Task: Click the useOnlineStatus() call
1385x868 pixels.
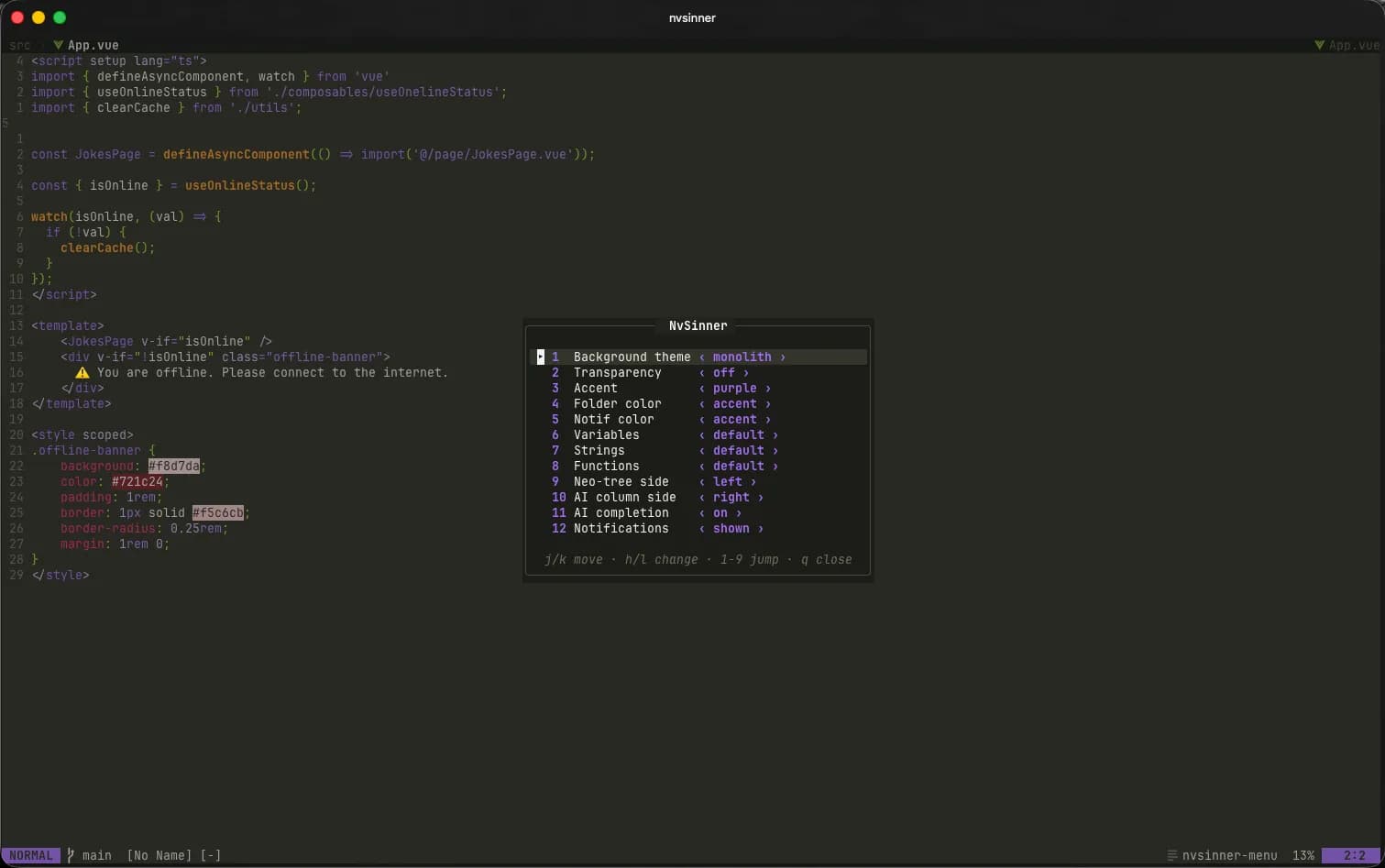Action: pyautogui.click(x=247, y=186)
